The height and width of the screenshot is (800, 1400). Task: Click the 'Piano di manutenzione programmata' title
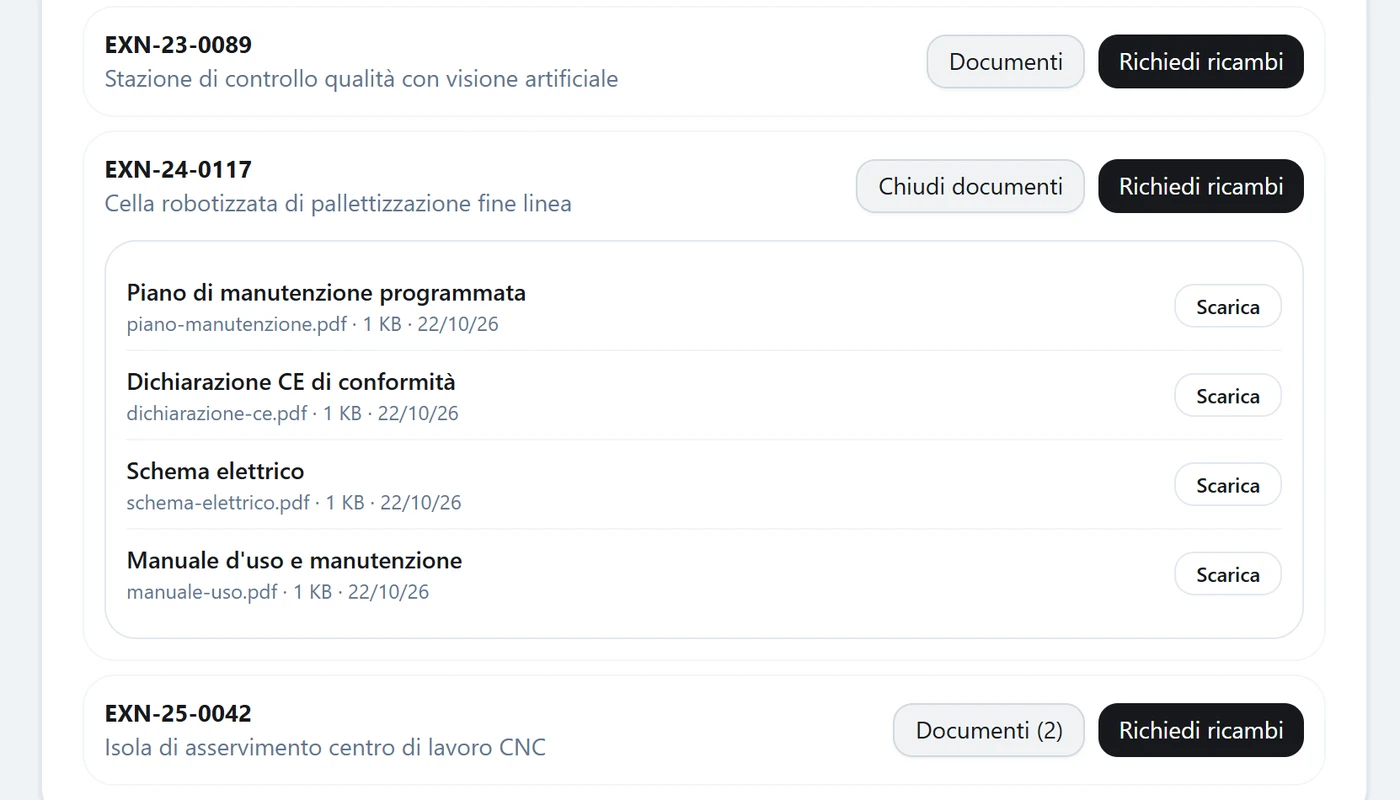tap(326, 293)
